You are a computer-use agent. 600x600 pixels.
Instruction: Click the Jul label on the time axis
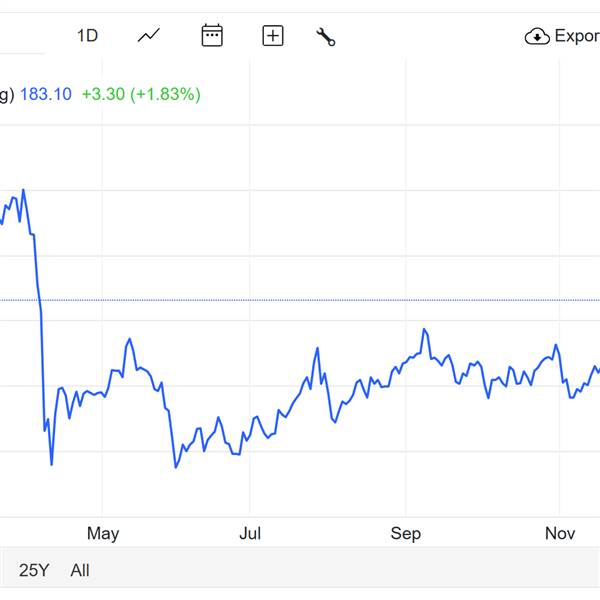point(250,533)
